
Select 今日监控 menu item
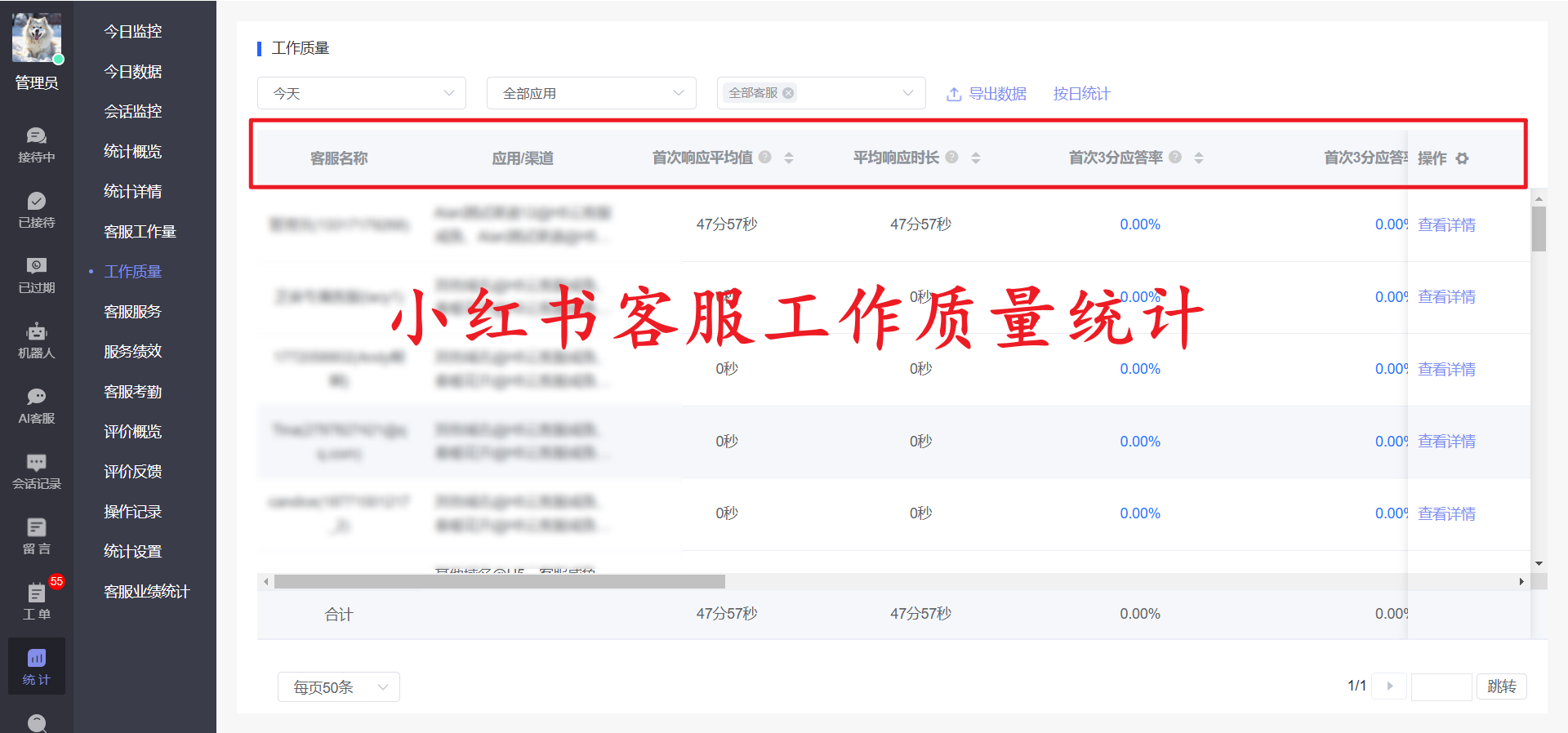pos(133,31)
